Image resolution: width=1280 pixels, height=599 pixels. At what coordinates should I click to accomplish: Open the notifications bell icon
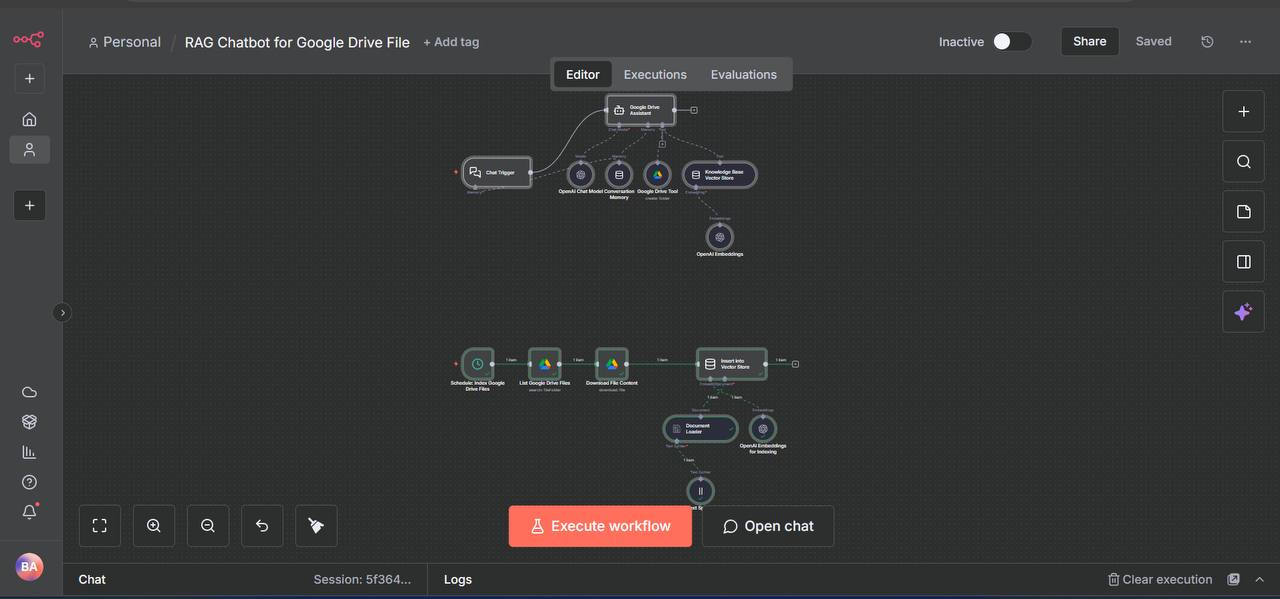pyautogui.click(x=29, y=512)
